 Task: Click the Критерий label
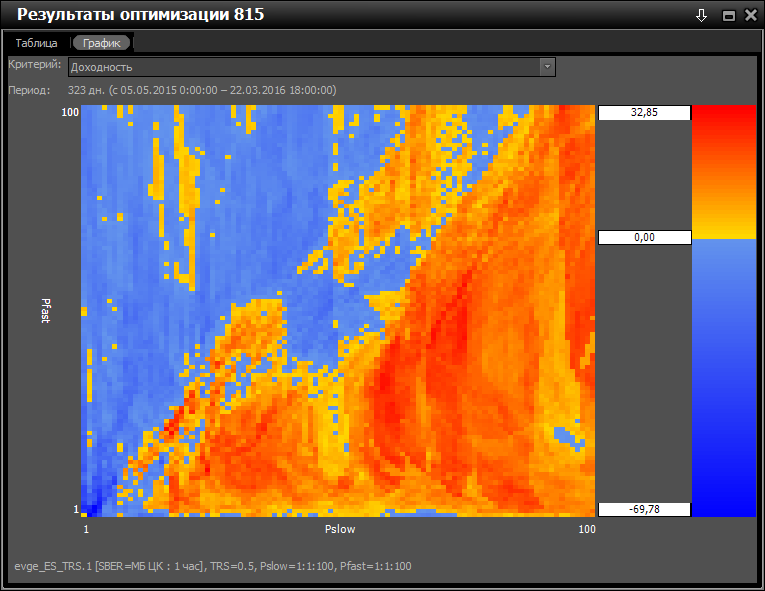point(35,64)
